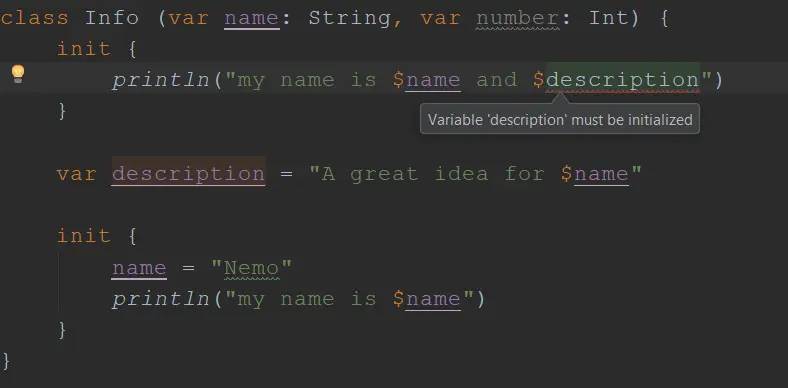This screenshot has height=388, width=788.
Task: Click the class name 'Info'
Action: pos(112,18)
